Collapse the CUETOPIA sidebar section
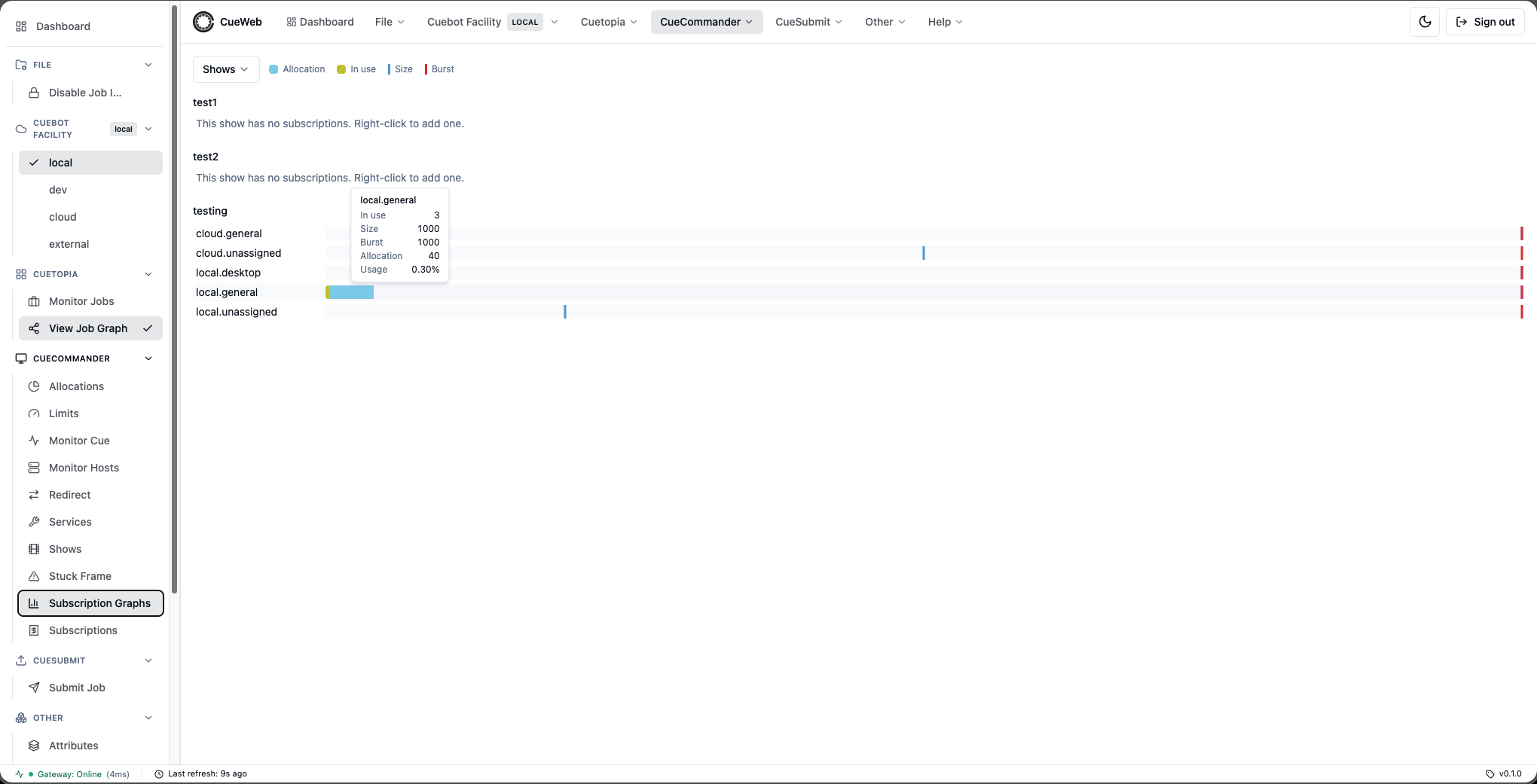 tap(148, 274)
